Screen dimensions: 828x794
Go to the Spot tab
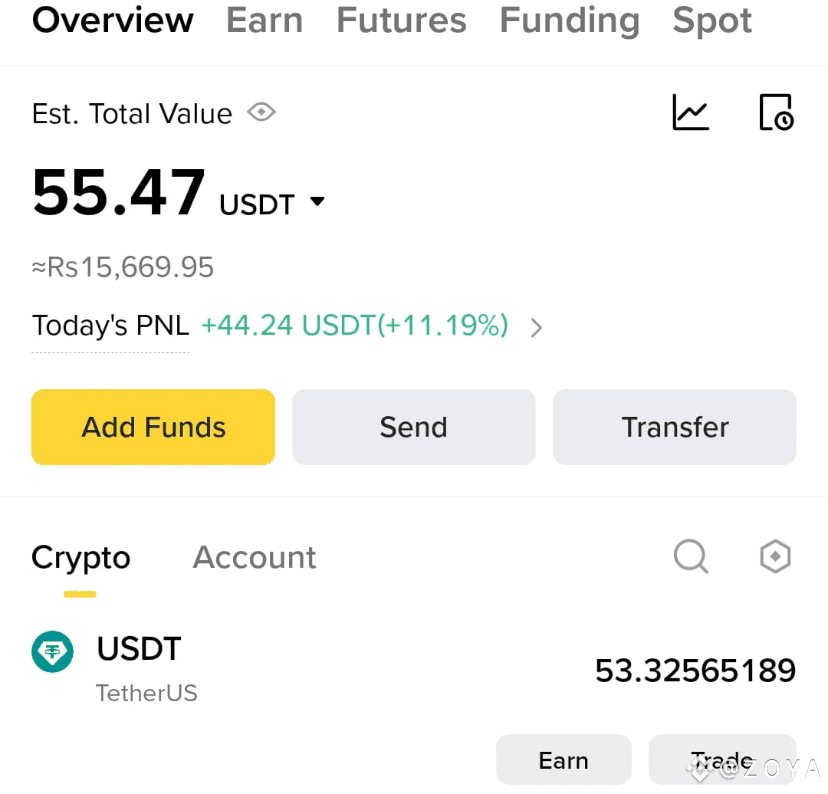pyautogui.click(x=712, y=21)
